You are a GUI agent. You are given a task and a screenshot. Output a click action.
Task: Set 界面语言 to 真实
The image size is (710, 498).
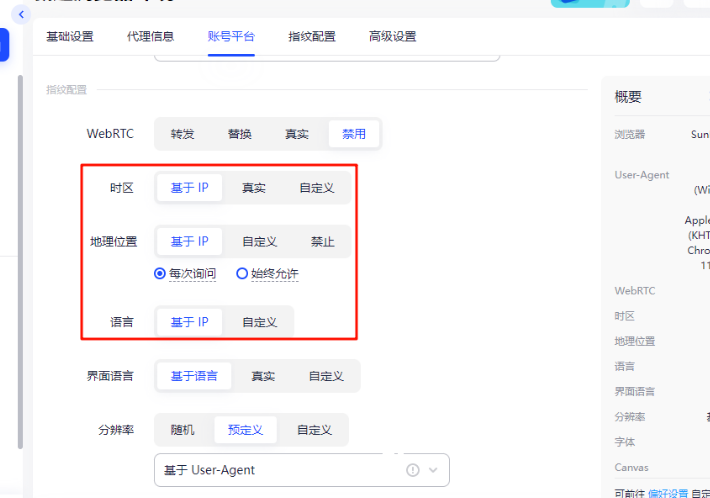[x=263, y=376]
